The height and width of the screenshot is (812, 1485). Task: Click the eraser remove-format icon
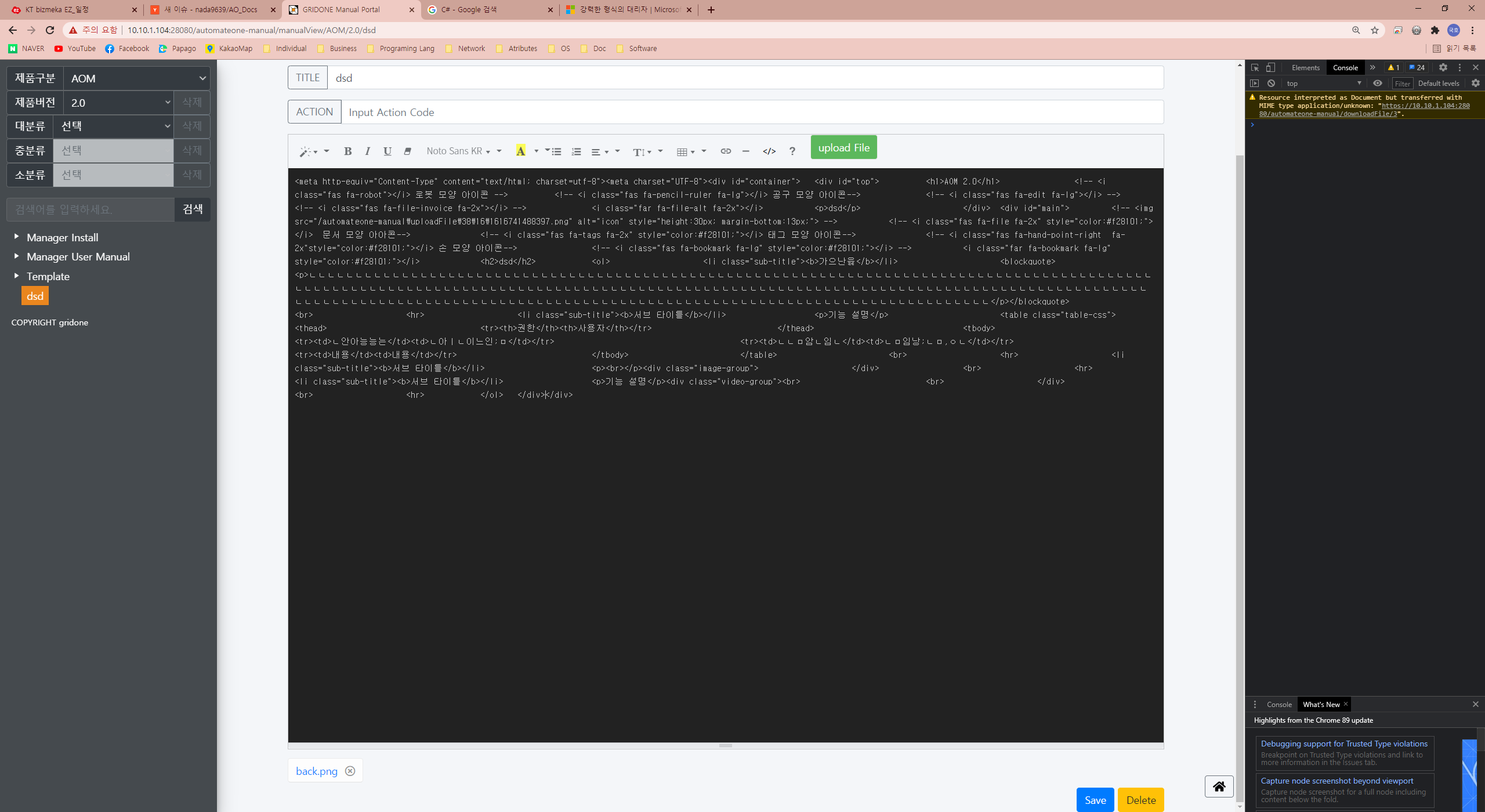407,151
